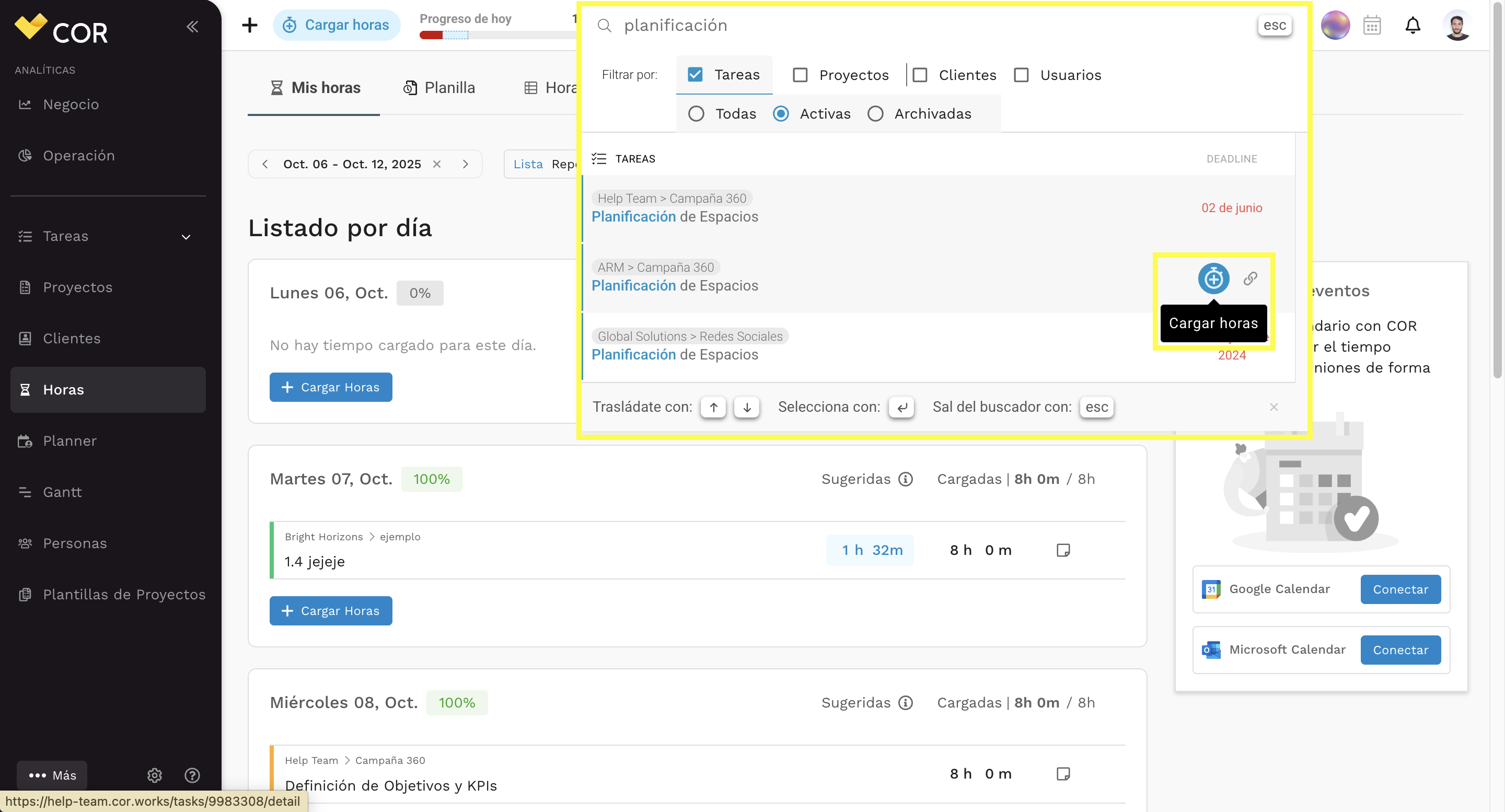The width and height of the screenshot is (1505, 812).
Task: Open Proyectos in sidebar
Action: 108,287
